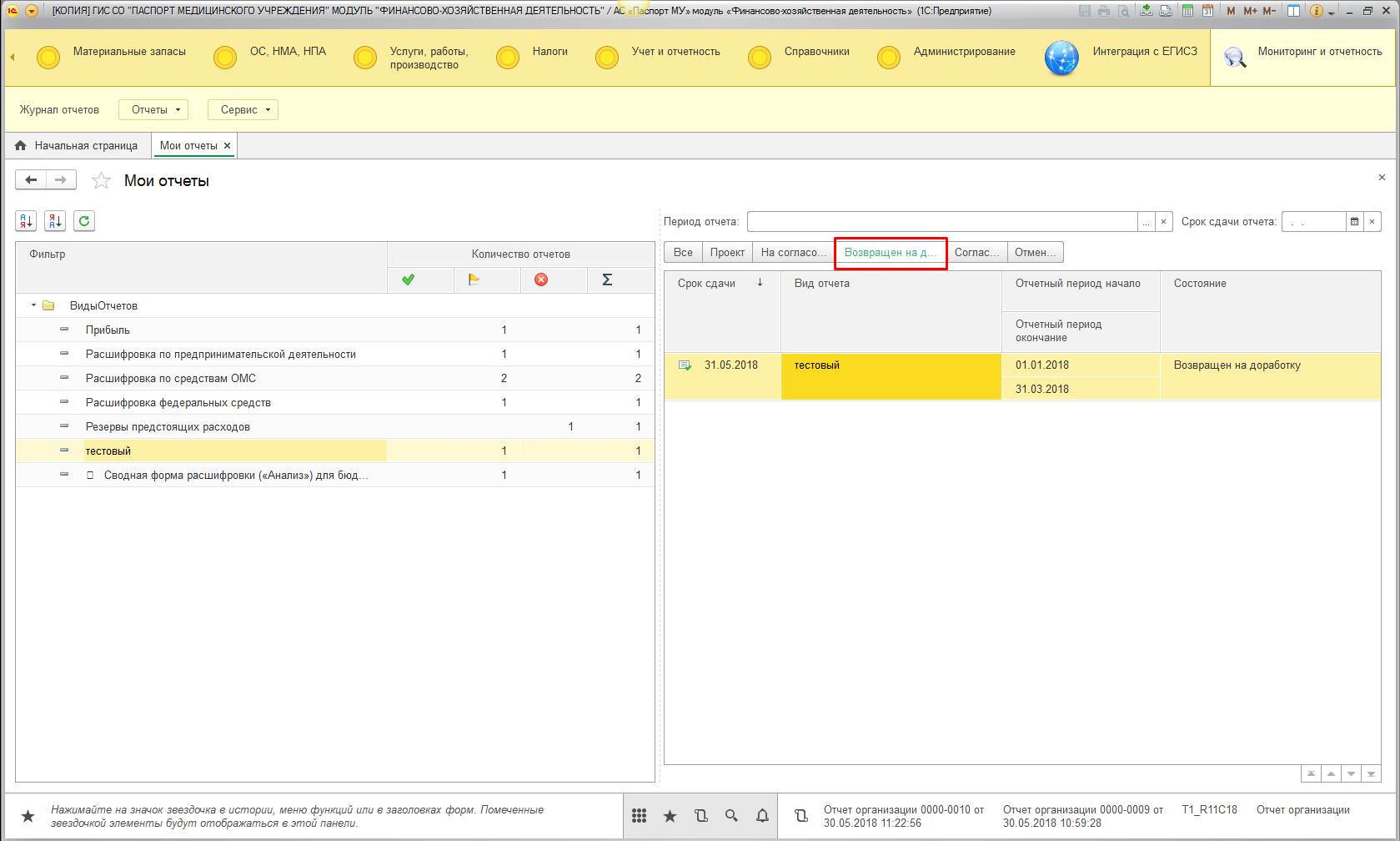Open the Справочники section
1400x841 pixels.
coord(816,52)
